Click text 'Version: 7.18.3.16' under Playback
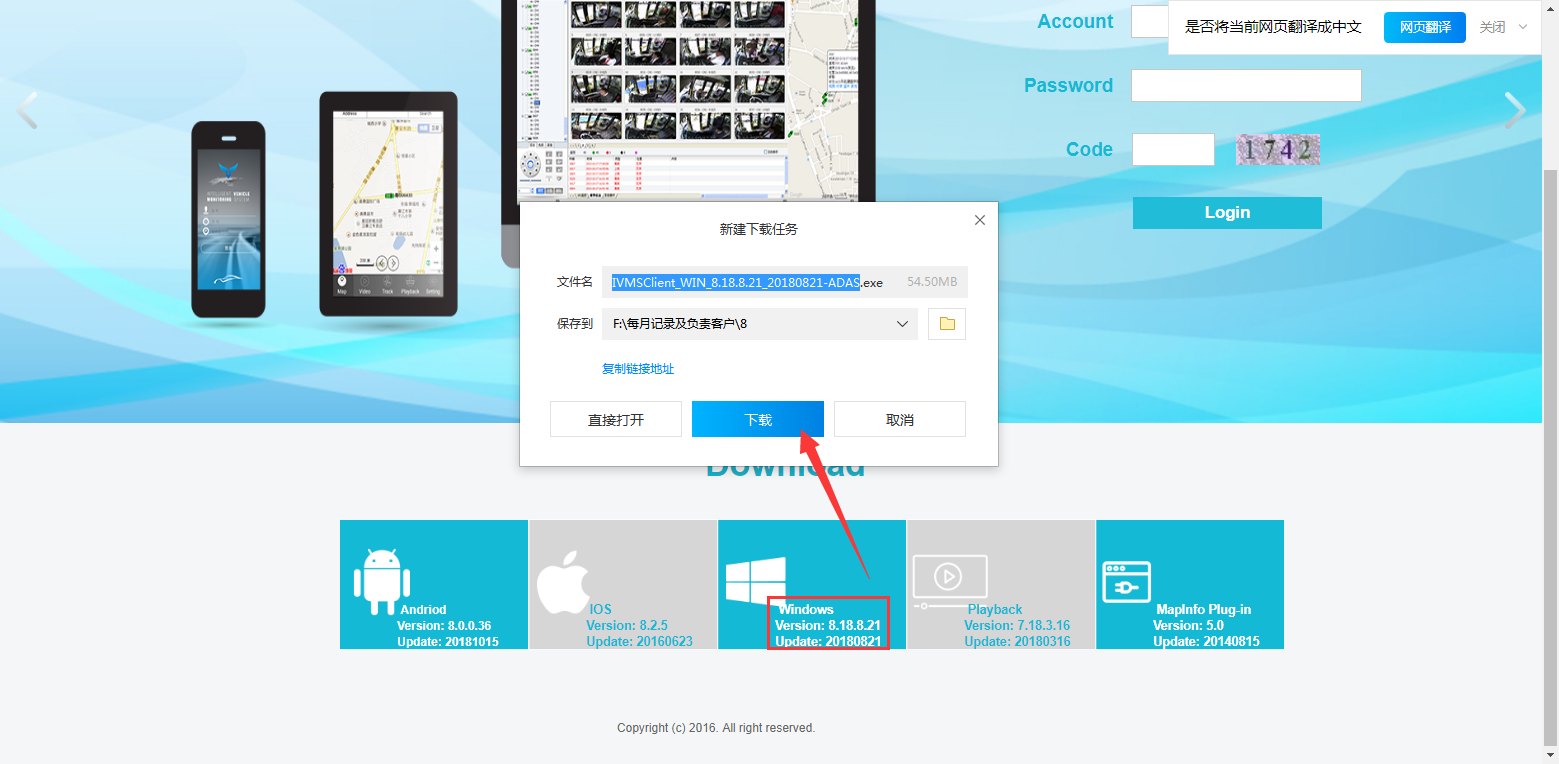 click(1017, 625)
